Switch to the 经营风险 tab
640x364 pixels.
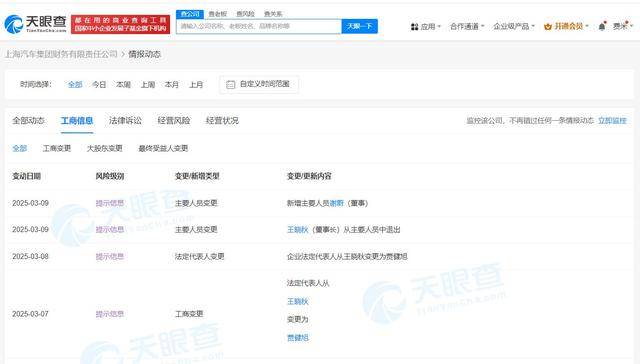[174, 120]
